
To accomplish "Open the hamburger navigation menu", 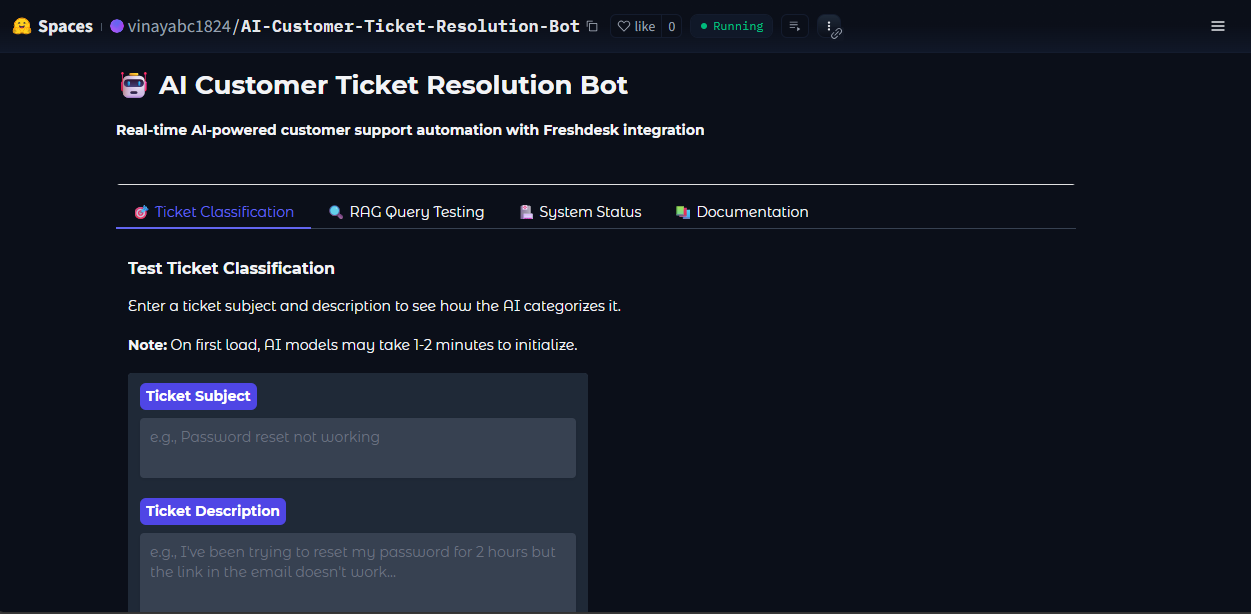I will pos(1218,27).
